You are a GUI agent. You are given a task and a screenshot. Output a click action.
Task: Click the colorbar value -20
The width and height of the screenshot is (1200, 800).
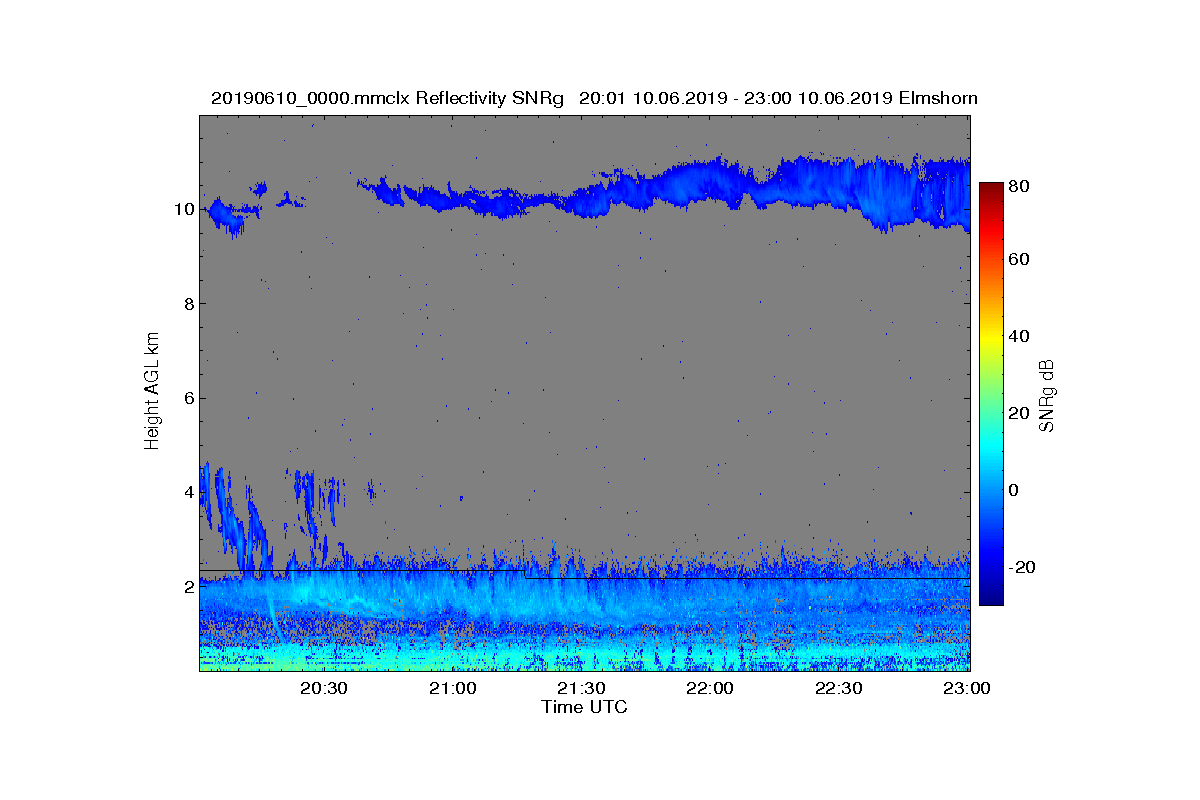tap(1023, 567)
